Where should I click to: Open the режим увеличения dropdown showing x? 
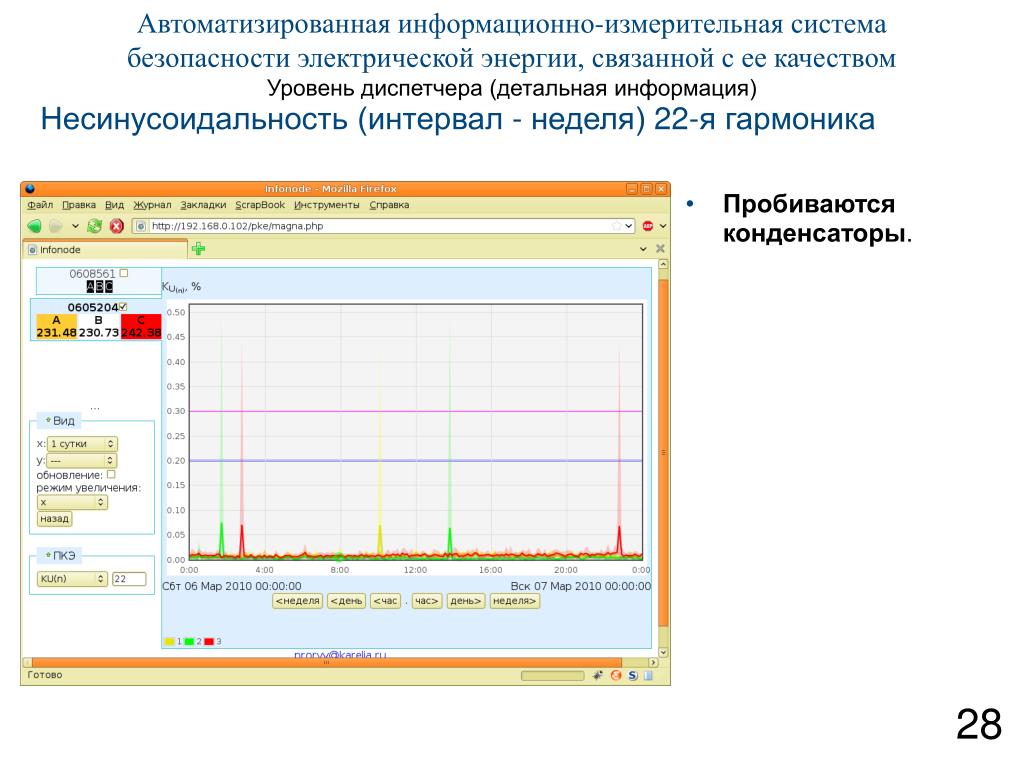tap(72, 502)
